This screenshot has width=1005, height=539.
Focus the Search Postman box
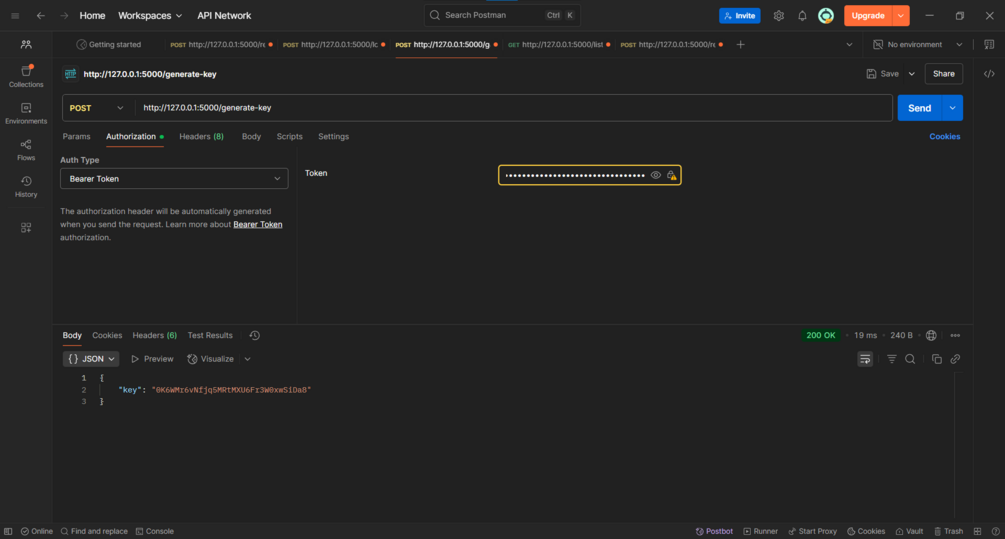coord(502,15)
